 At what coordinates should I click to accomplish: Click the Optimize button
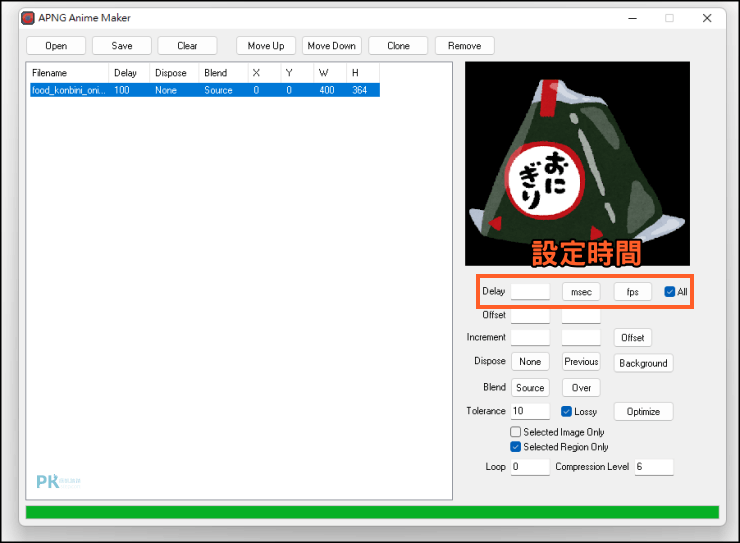[x=643, y=411]
